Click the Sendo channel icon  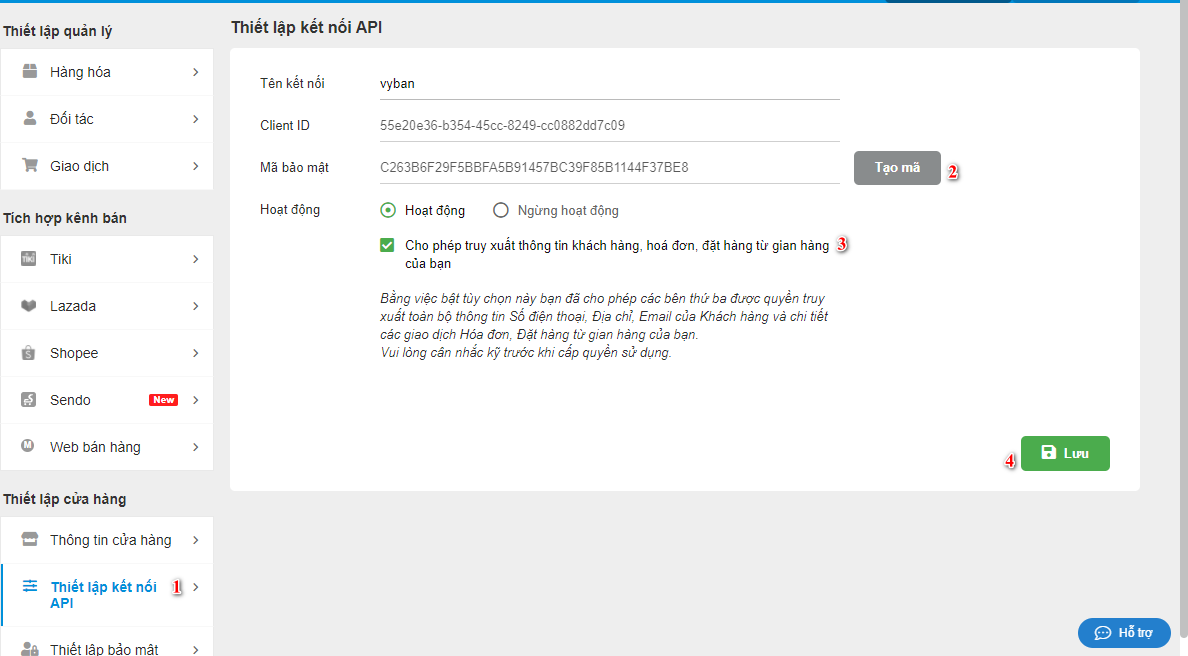click(x=29, y=400)
